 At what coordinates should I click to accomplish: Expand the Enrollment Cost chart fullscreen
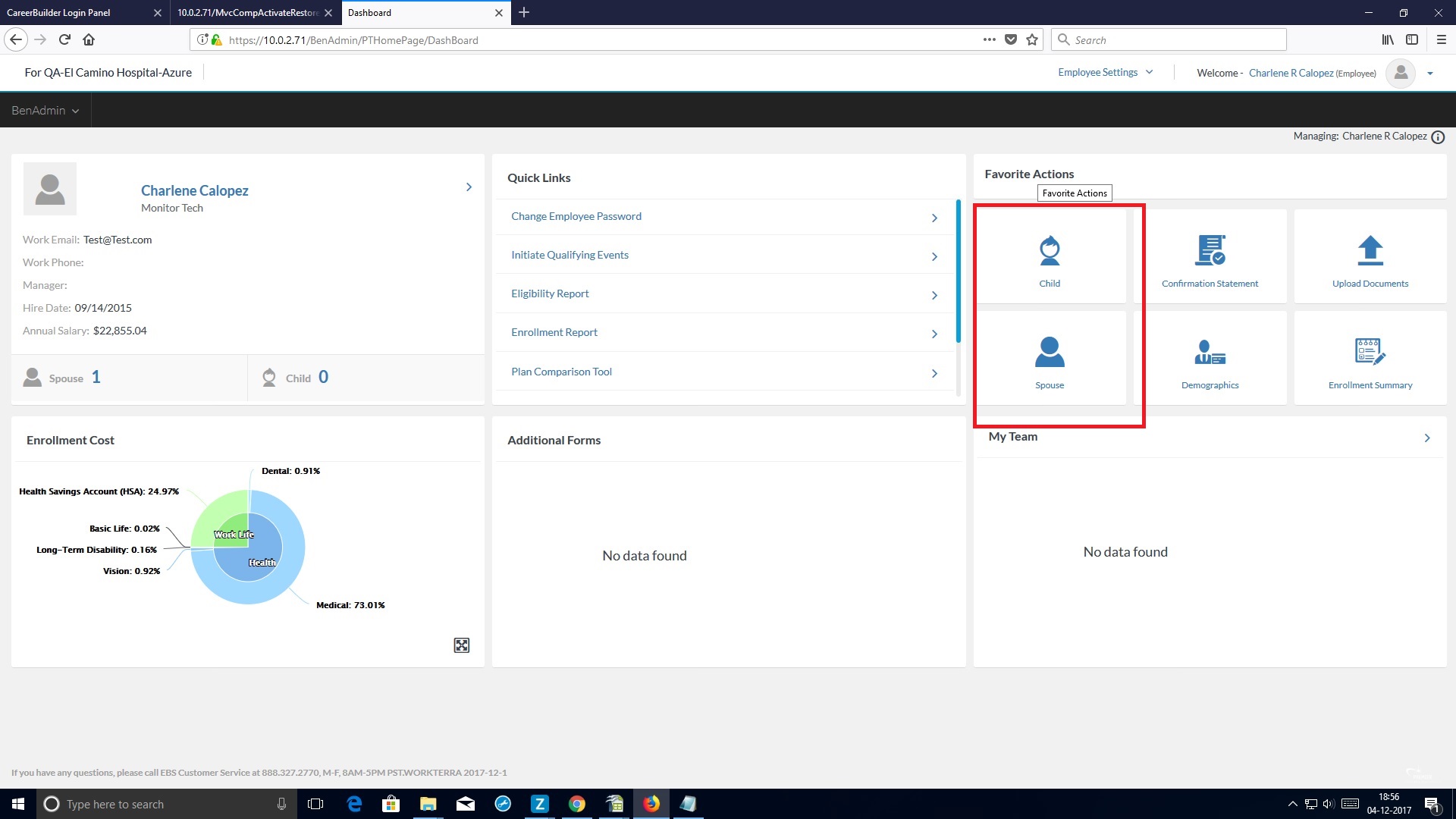pyautogui.click(x=461, y=645)
